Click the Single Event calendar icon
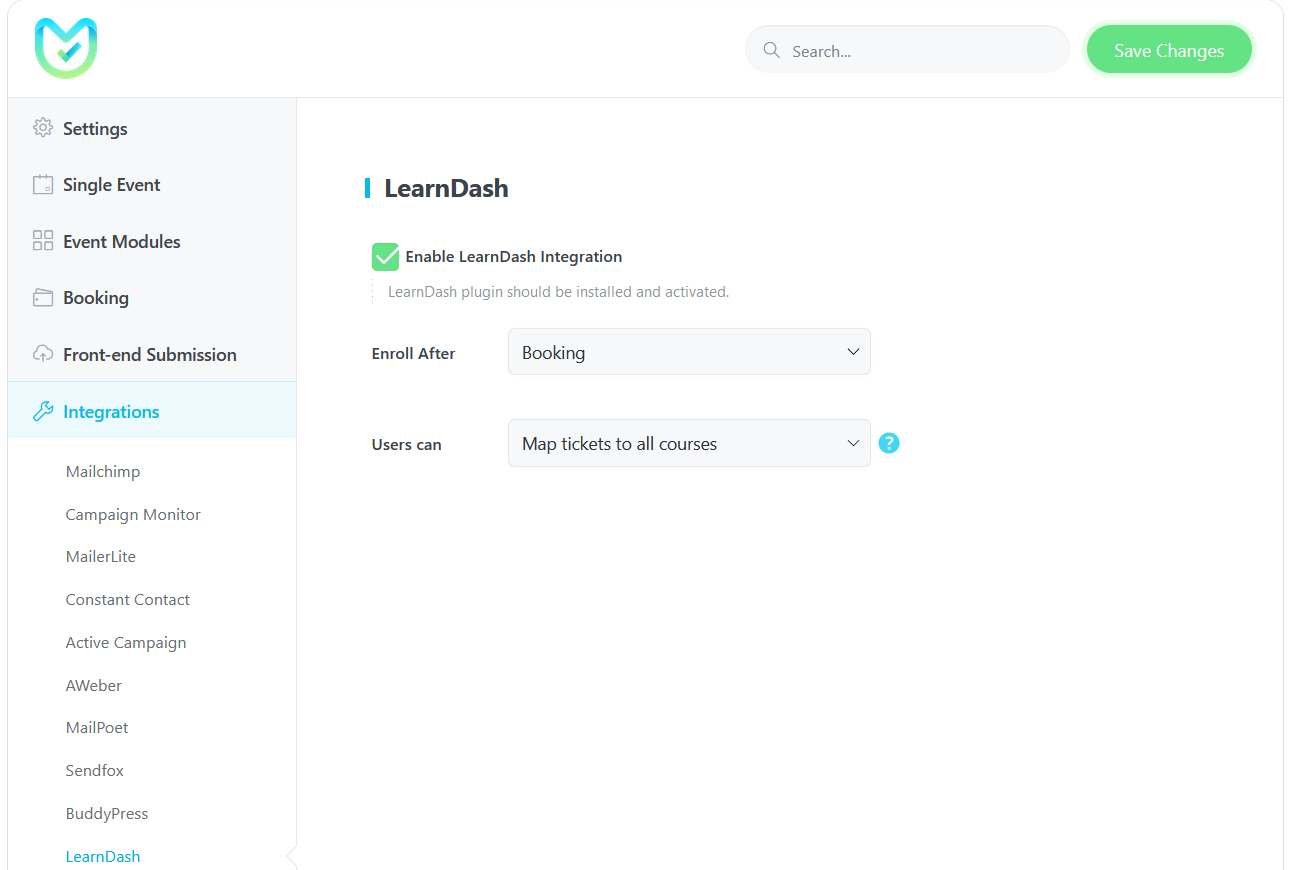The image size is (1292, 870). click(x=42, y=185)
